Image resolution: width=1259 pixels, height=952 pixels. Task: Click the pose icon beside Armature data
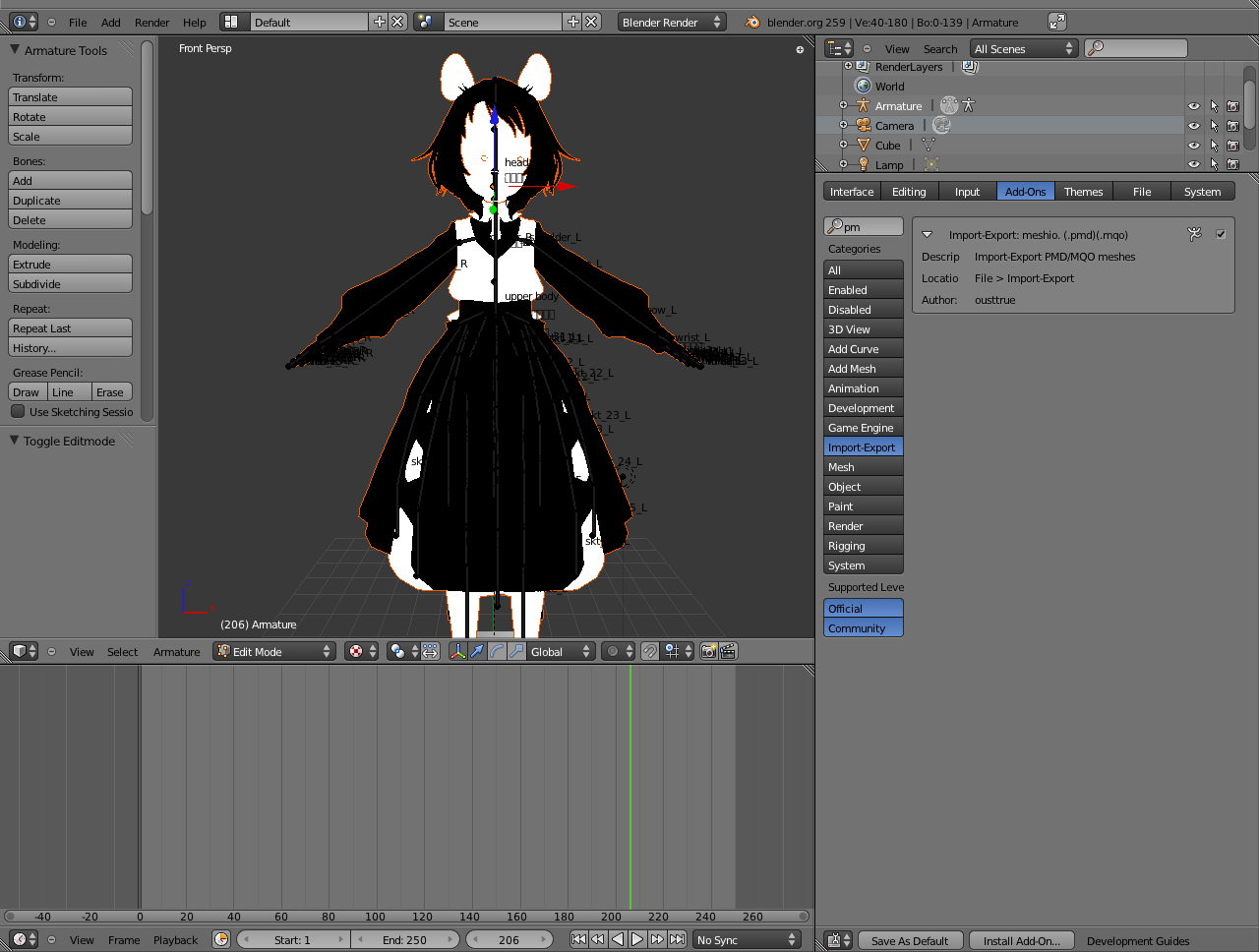click(969, 105)
